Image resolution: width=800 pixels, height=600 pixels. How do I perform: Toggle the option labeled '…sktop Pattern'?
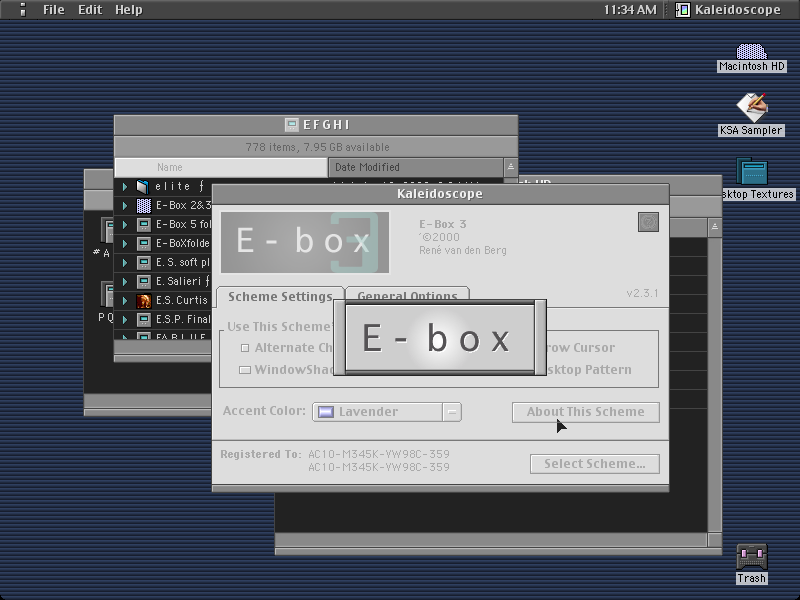[x=589, y=370]
